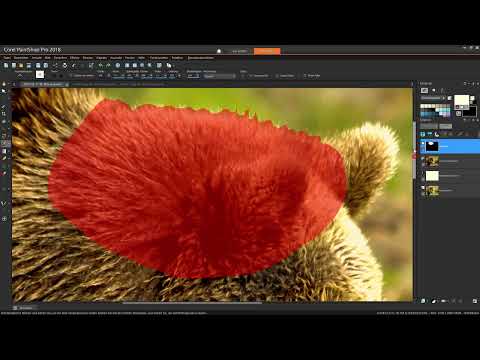480x360 pixels.
Task: Select the solid cream fill layer thumbnail
Action: (432, 176)
